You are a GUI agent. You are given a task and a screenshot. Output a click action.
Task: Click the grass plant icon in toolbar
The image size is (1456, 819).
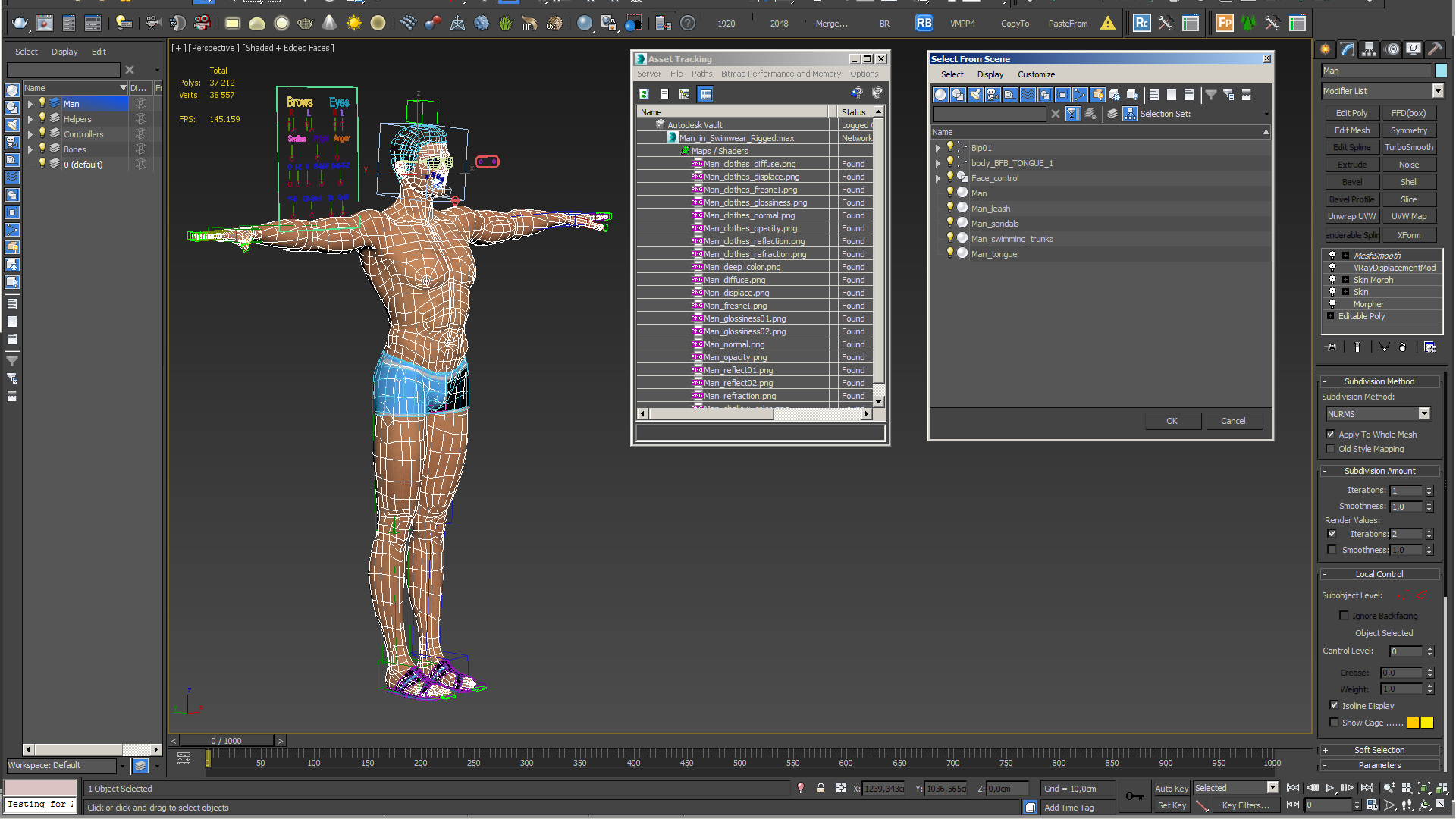coord(506,24)
